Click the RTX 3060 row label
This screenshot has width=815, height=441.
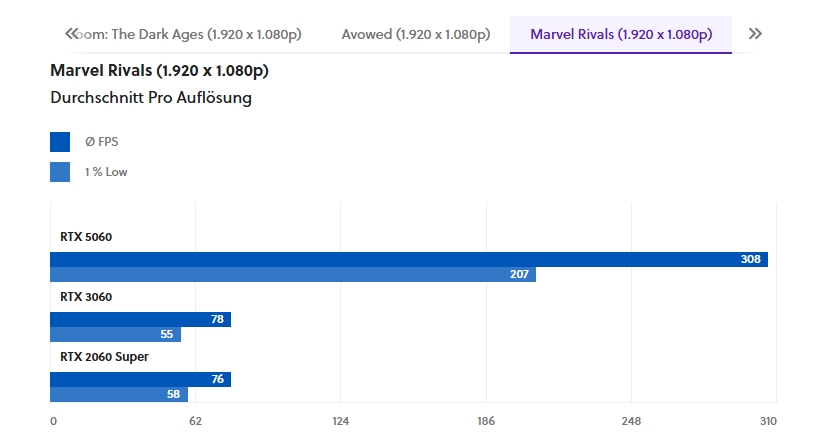(x=86, y=297)
